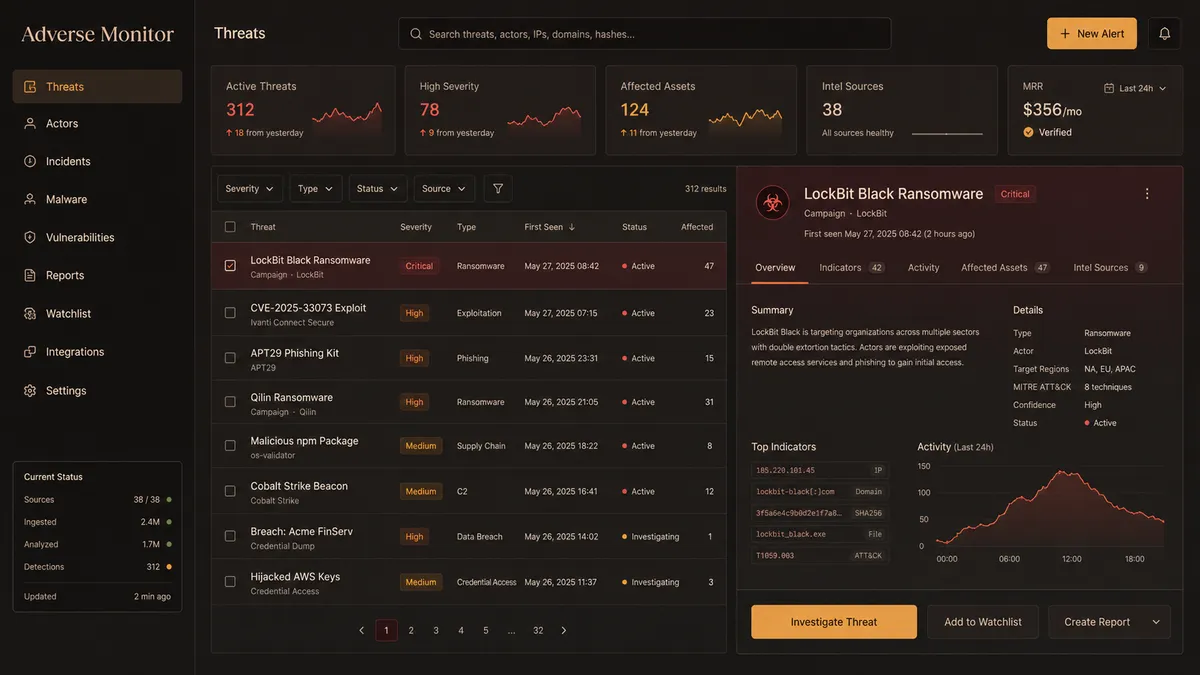Viewport: 1200px width, 675px height.
Task: Click the Critical severity badge in table
Action: pyautogui.click(x=419, y=266)
